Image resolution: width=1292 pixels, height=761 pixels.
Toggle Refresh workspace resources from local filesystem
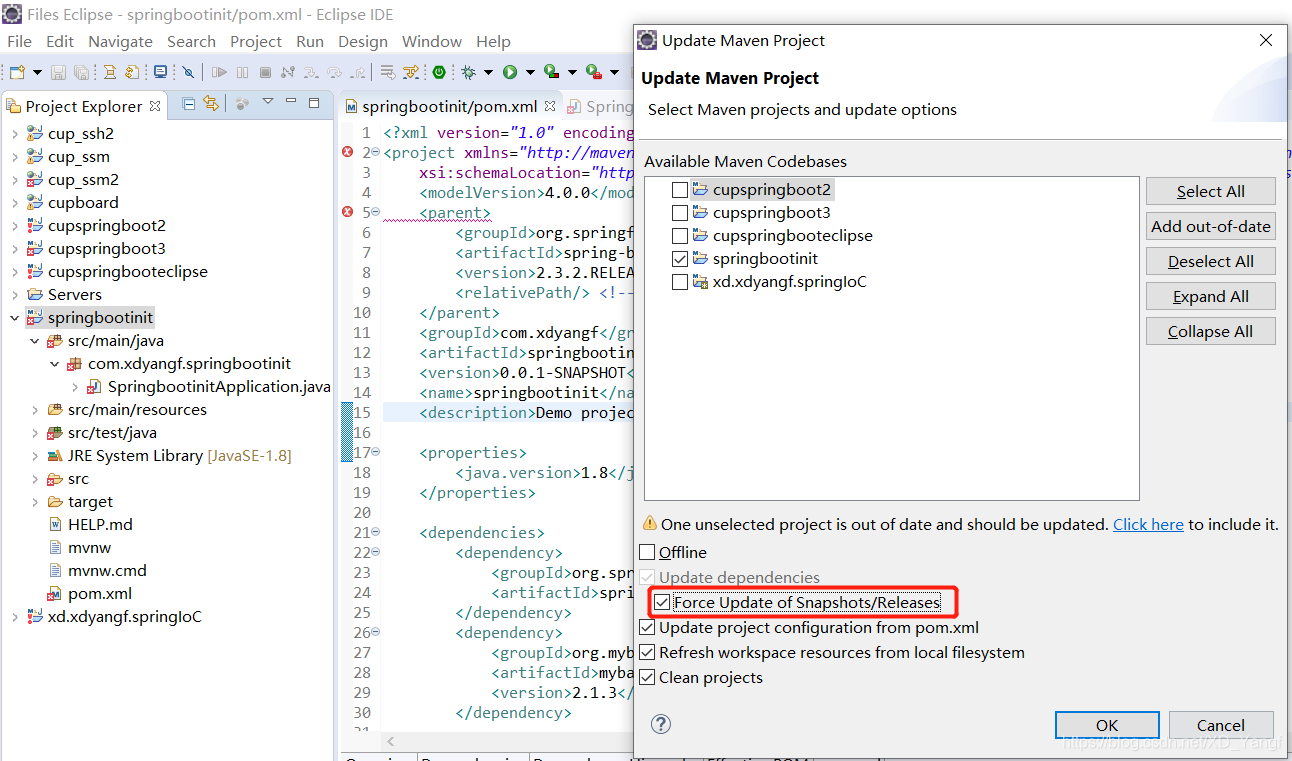coord(647,653)
